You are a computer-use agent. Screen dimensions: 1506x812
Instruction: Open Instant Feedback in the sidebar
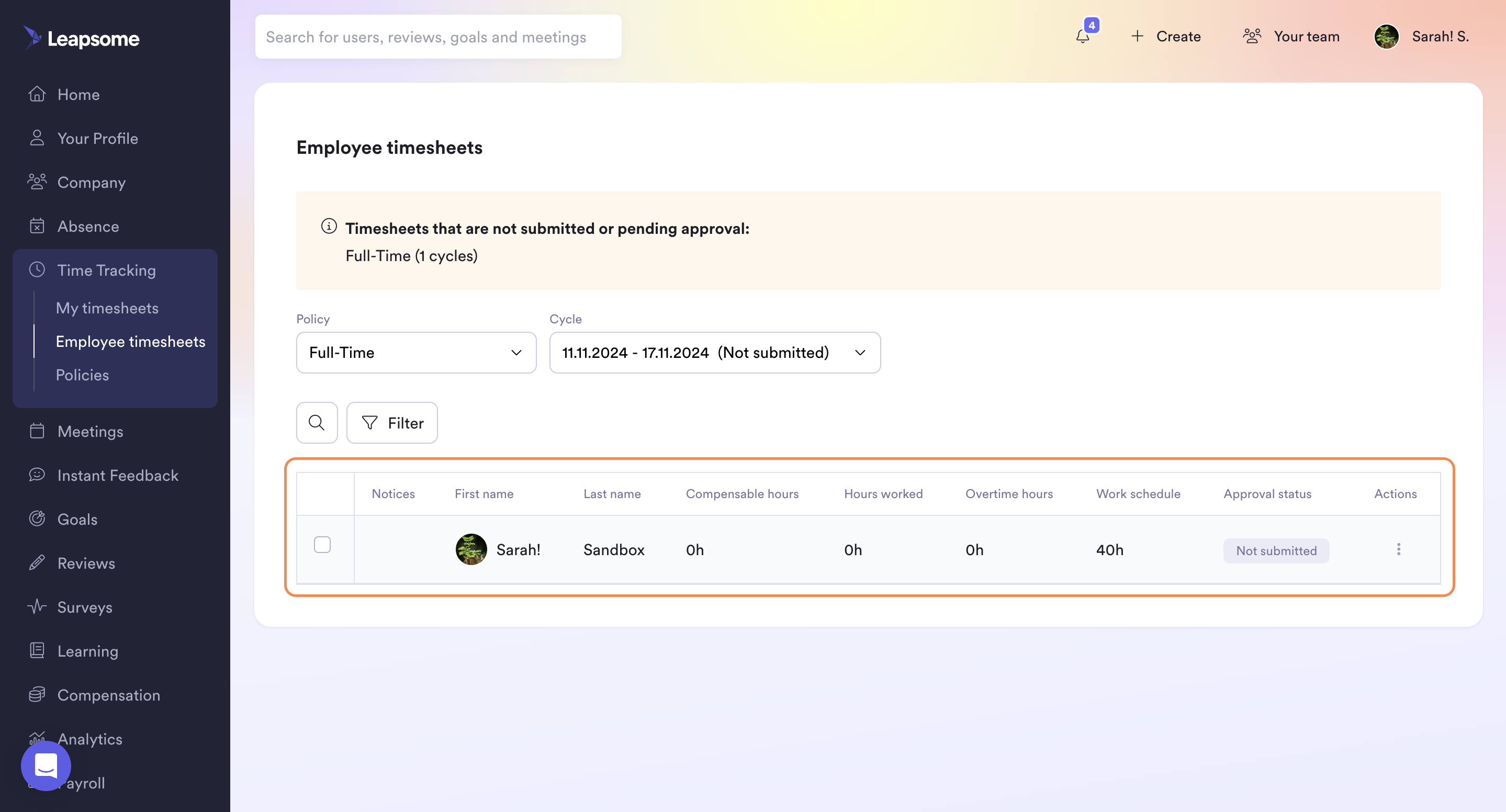pos(118,475)
